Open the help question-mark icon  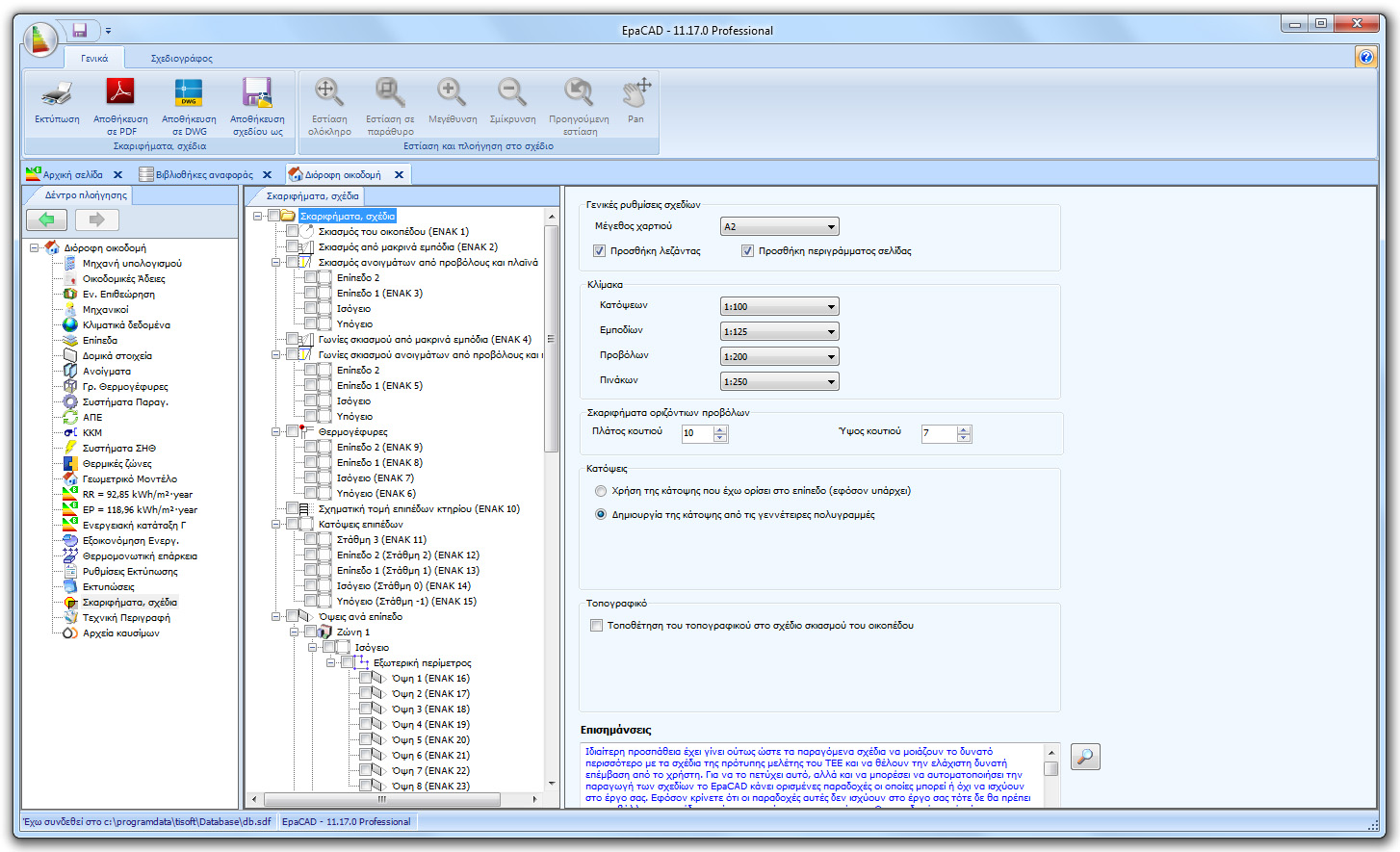[1365, 57]
